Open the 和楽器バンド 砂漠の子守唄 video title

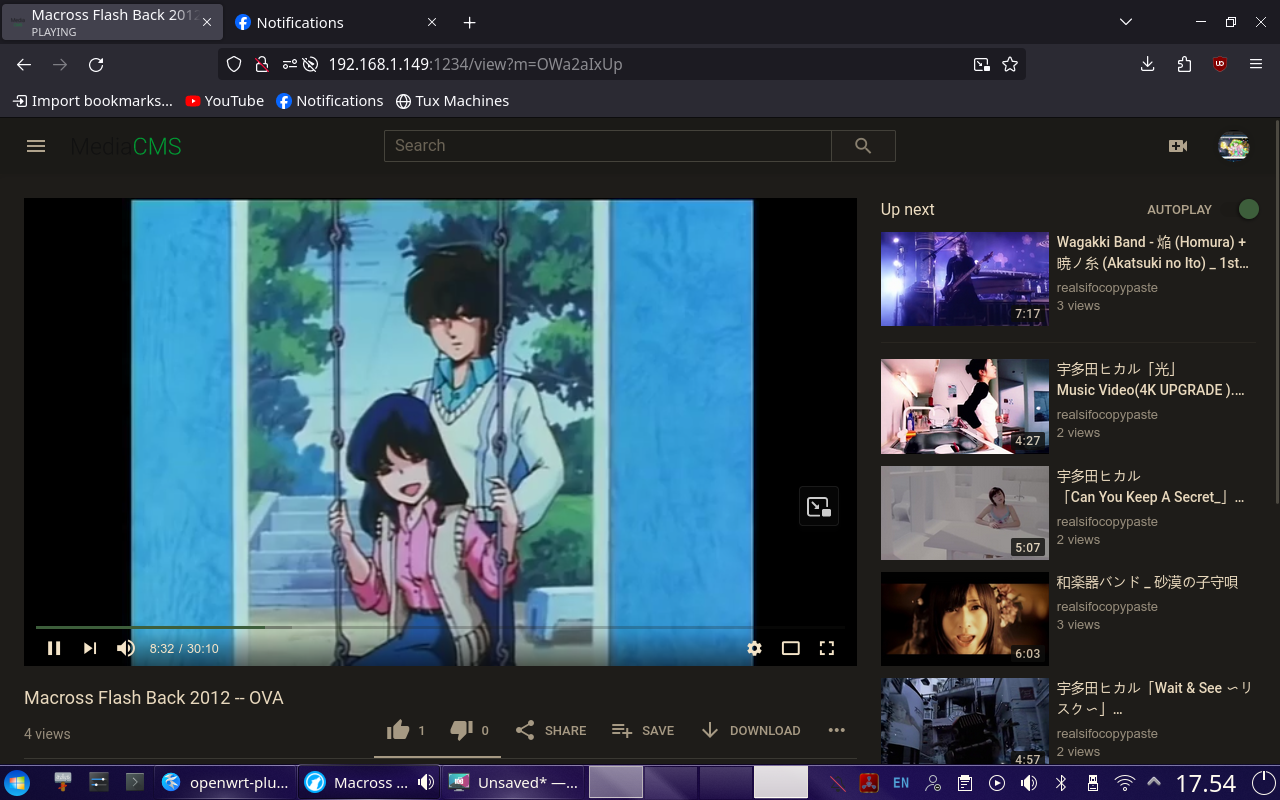pyautogui.click(x=1147, y=582)
